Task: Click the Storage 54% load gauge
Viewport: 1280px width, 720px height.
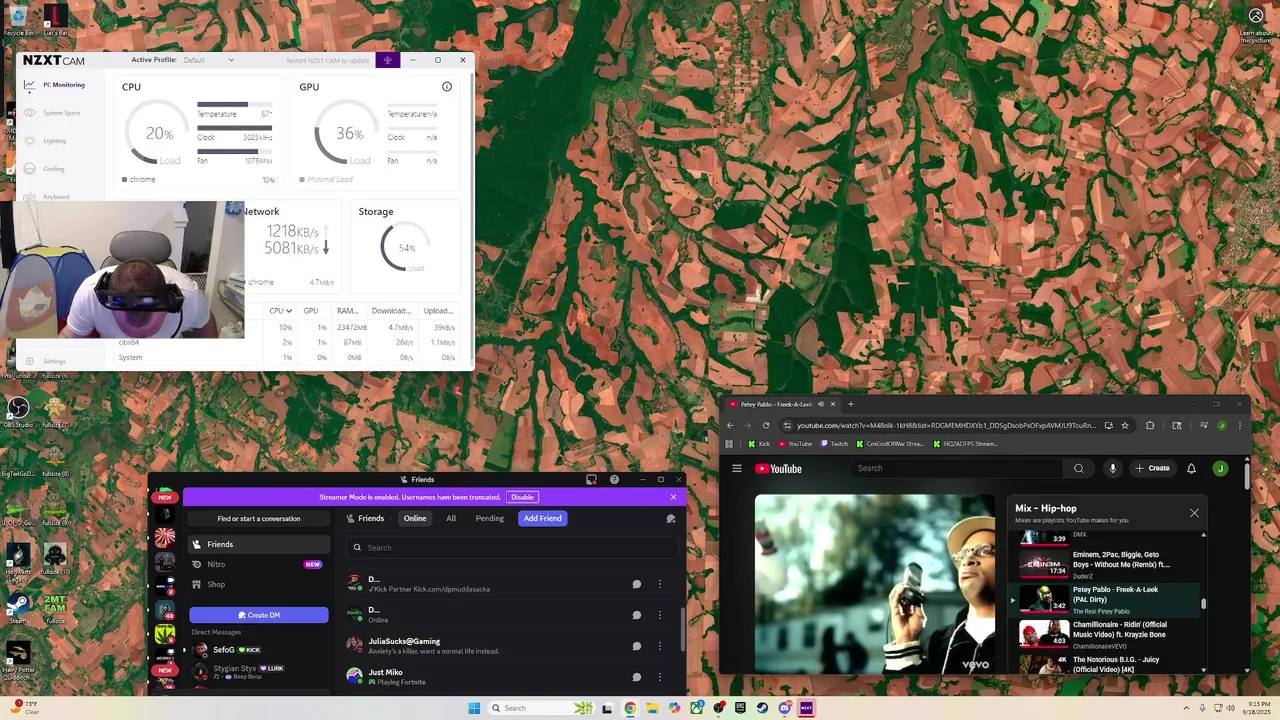Action: [405, 248]
